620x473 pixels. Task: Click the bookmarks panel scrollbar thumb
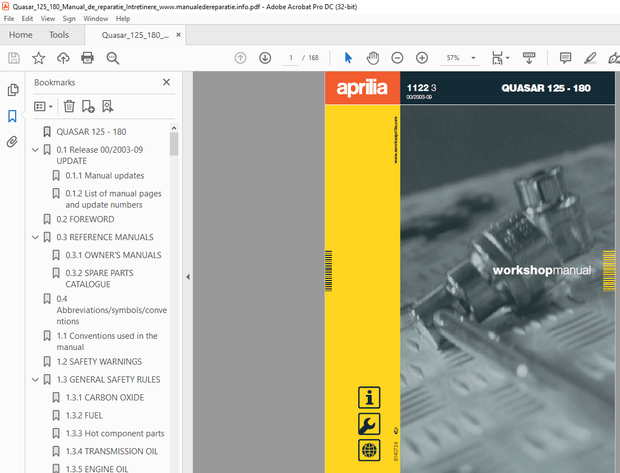pos(174,144)
